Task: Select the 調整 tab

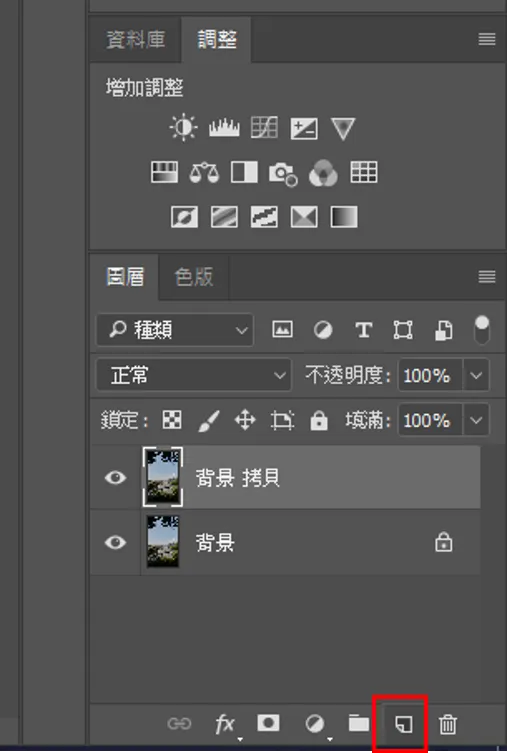Action: (x=217, y=39)
